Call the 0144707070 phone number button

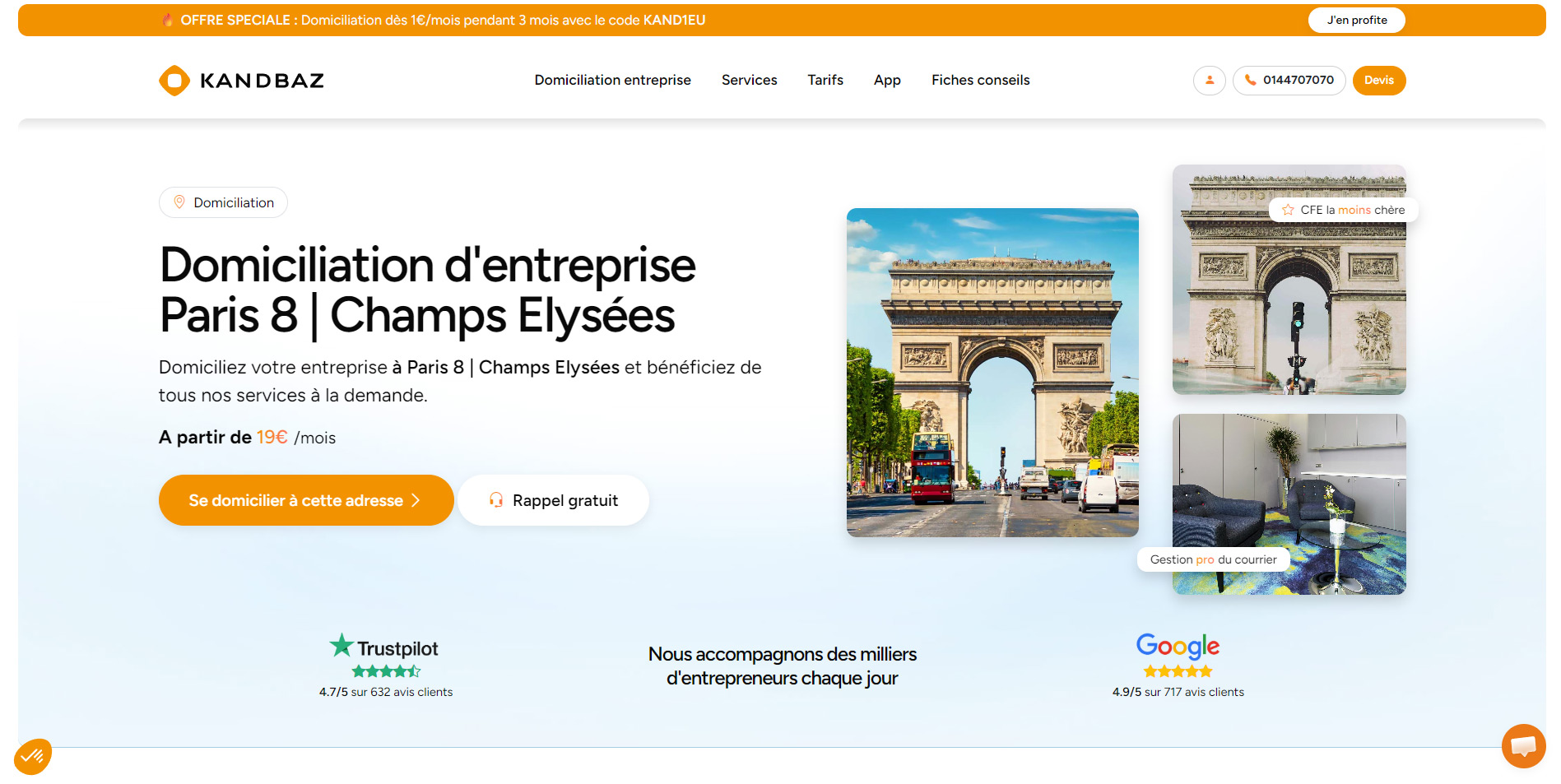coord(1289,81)
